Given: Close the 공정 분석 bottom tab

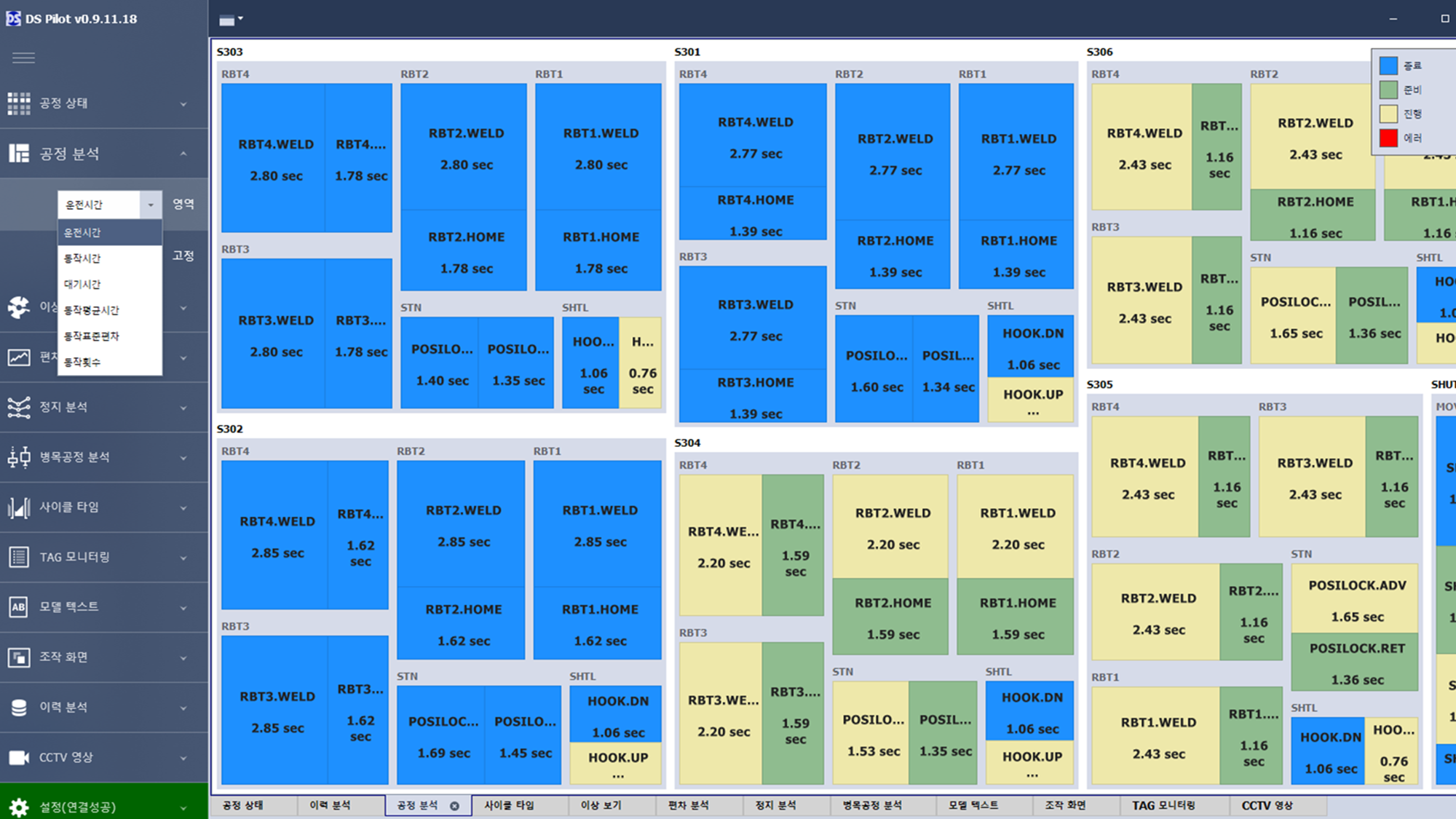Looking at the screenshot, I should [454, 806].
